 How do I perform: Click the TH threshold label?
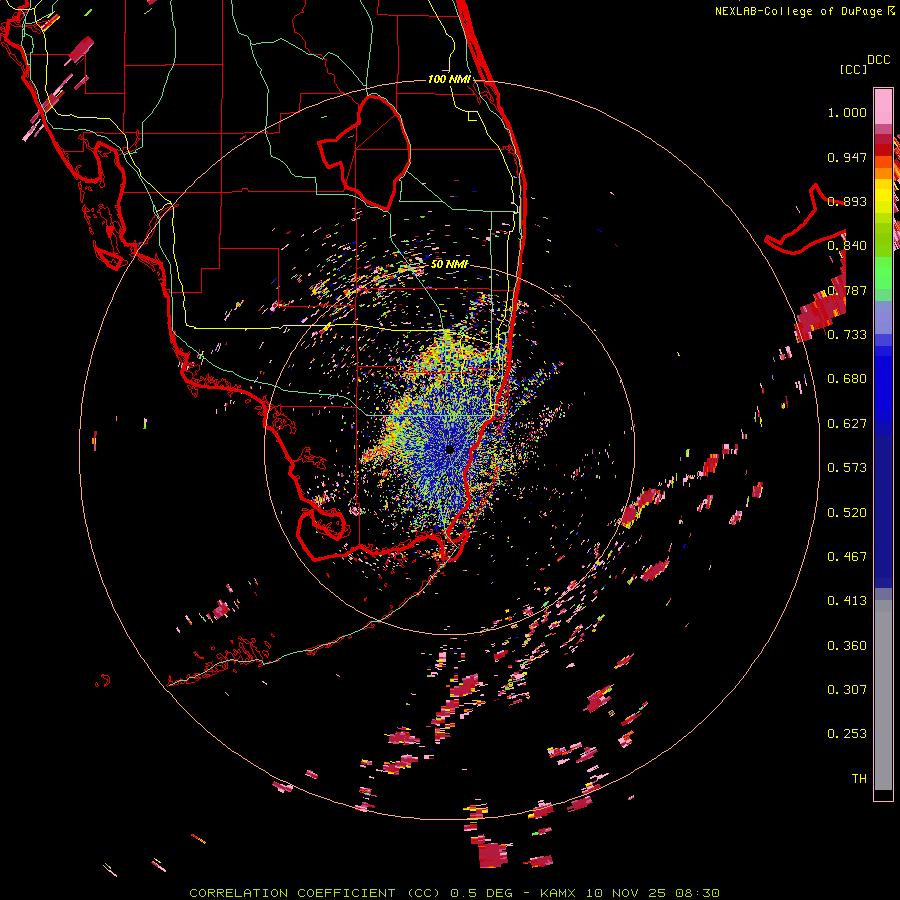pyautogui.click(x=859, y=779)
